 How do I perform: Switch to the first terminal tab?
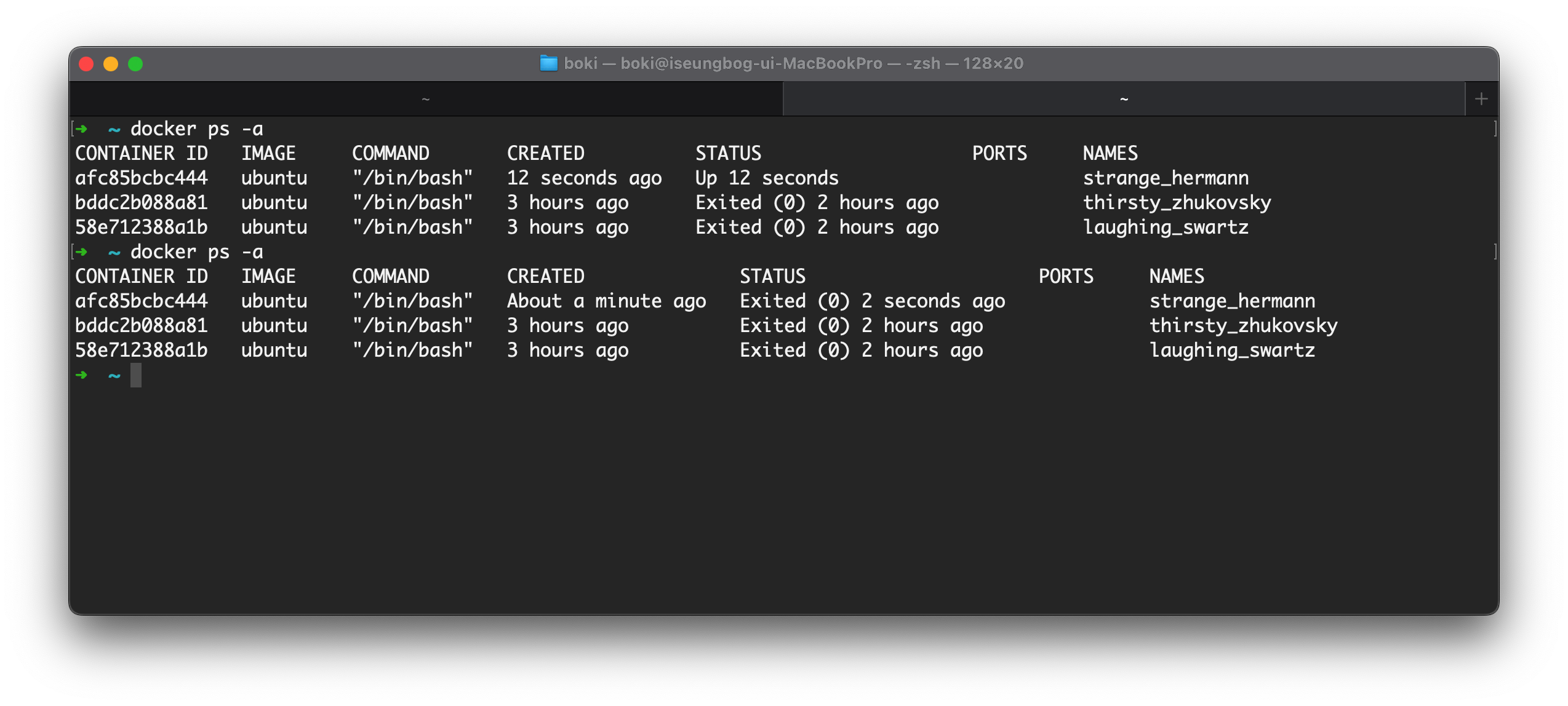pos(426,99)
